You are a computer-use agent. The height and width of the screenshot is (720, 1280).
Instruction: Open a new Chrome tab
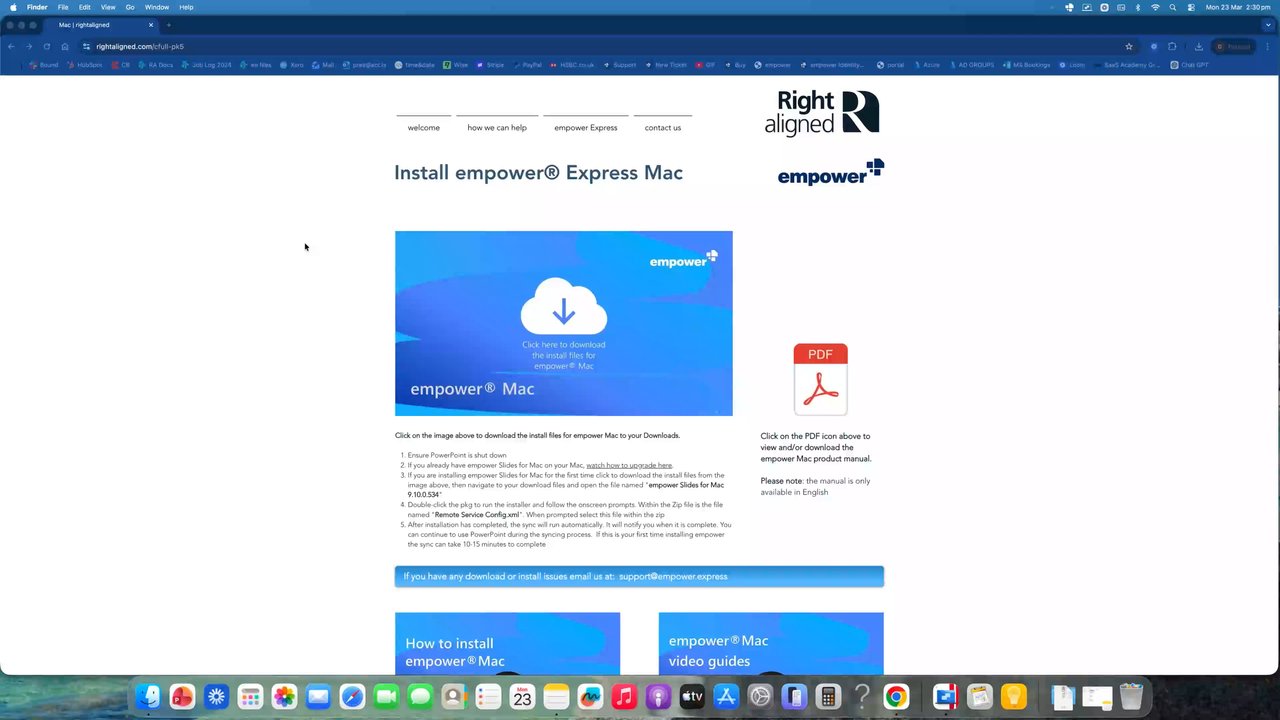pos(168,25)
